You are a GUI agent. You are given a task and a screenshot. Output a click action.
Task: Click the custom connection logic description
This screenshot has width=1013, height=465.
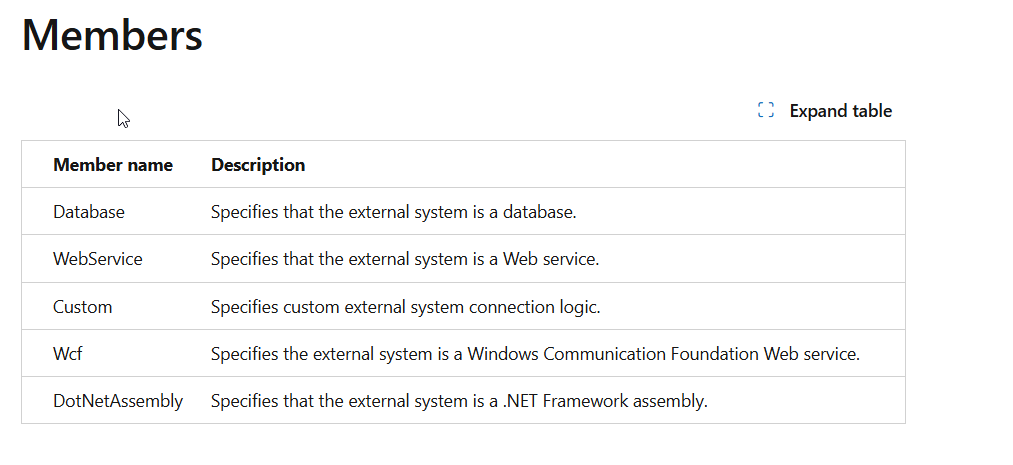(406, 307)
